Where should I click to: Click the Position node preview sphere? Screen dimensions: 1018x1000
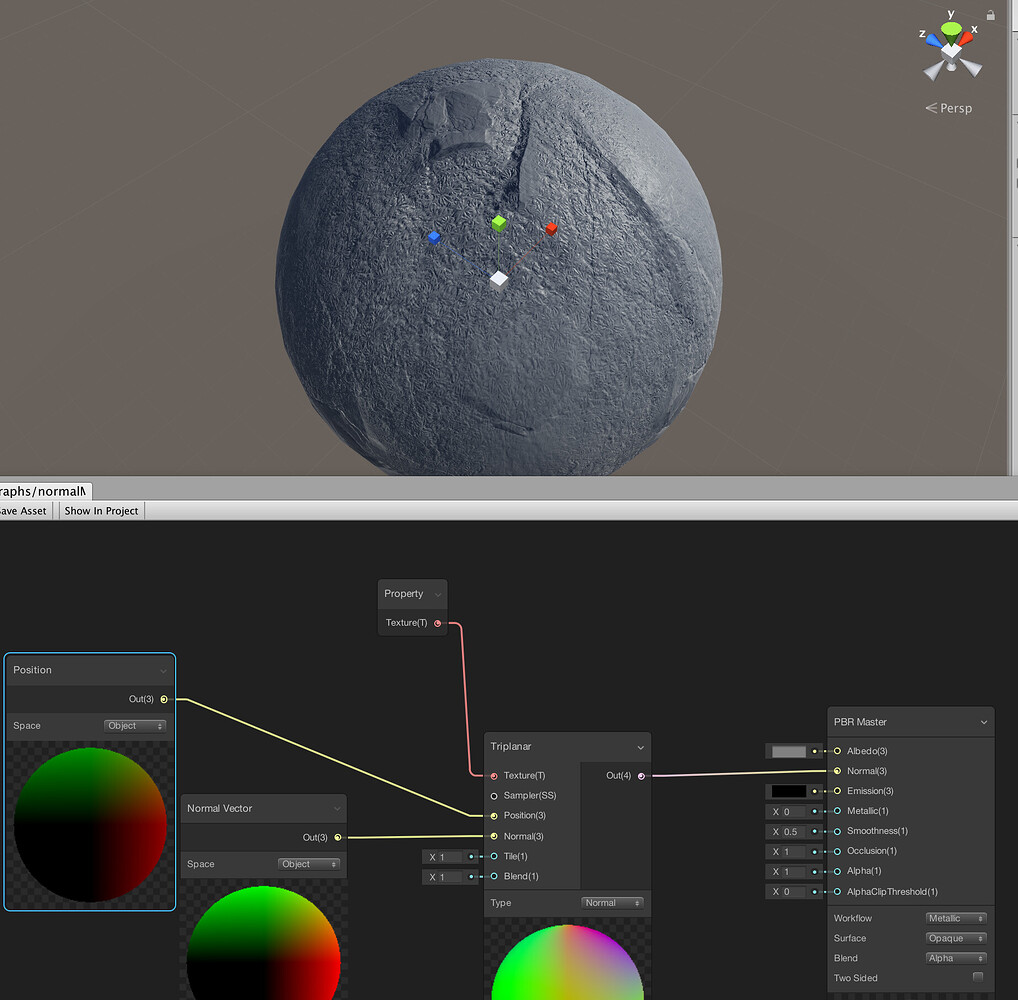point(90,825)
